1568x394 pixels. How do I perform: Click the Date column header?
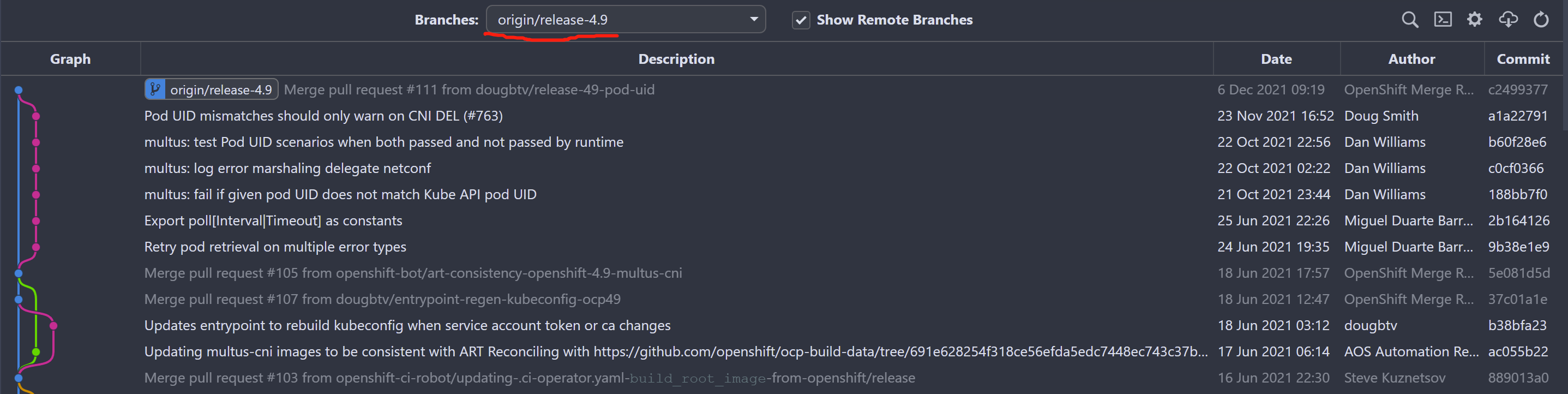[1276, 59]
